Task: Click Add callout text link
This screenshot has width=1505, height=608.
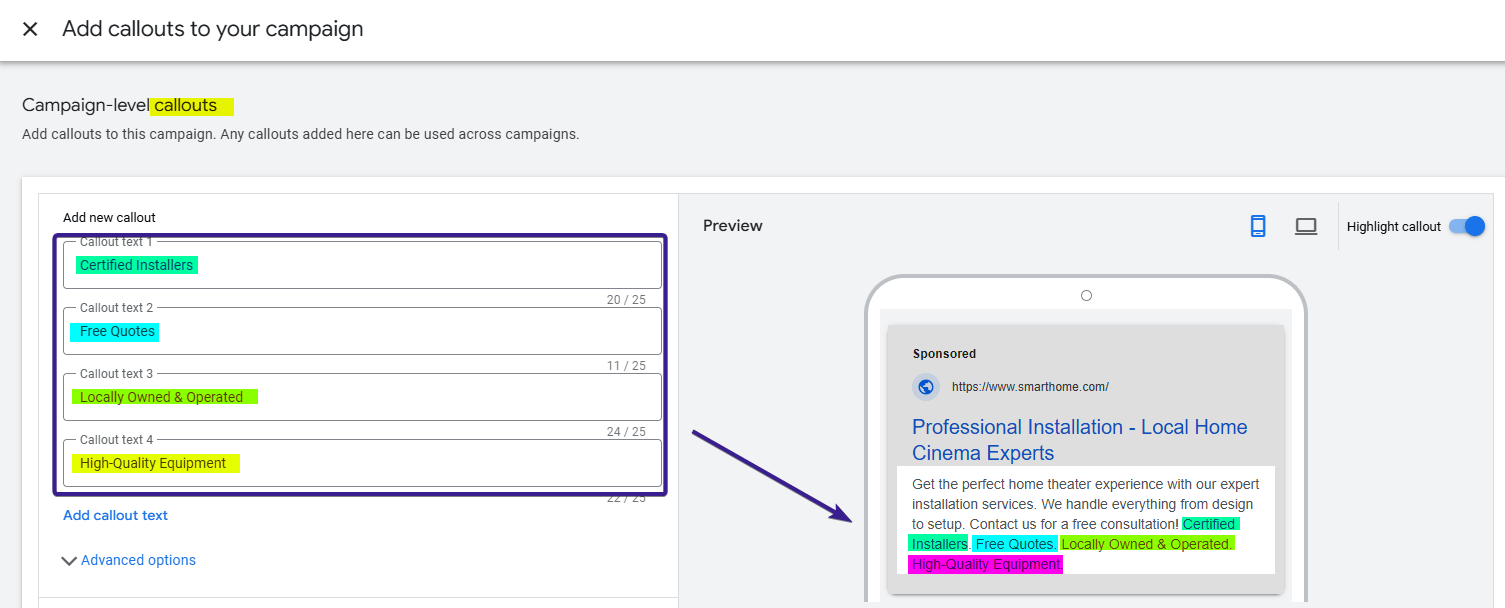Action: click(x=115, y=516)
